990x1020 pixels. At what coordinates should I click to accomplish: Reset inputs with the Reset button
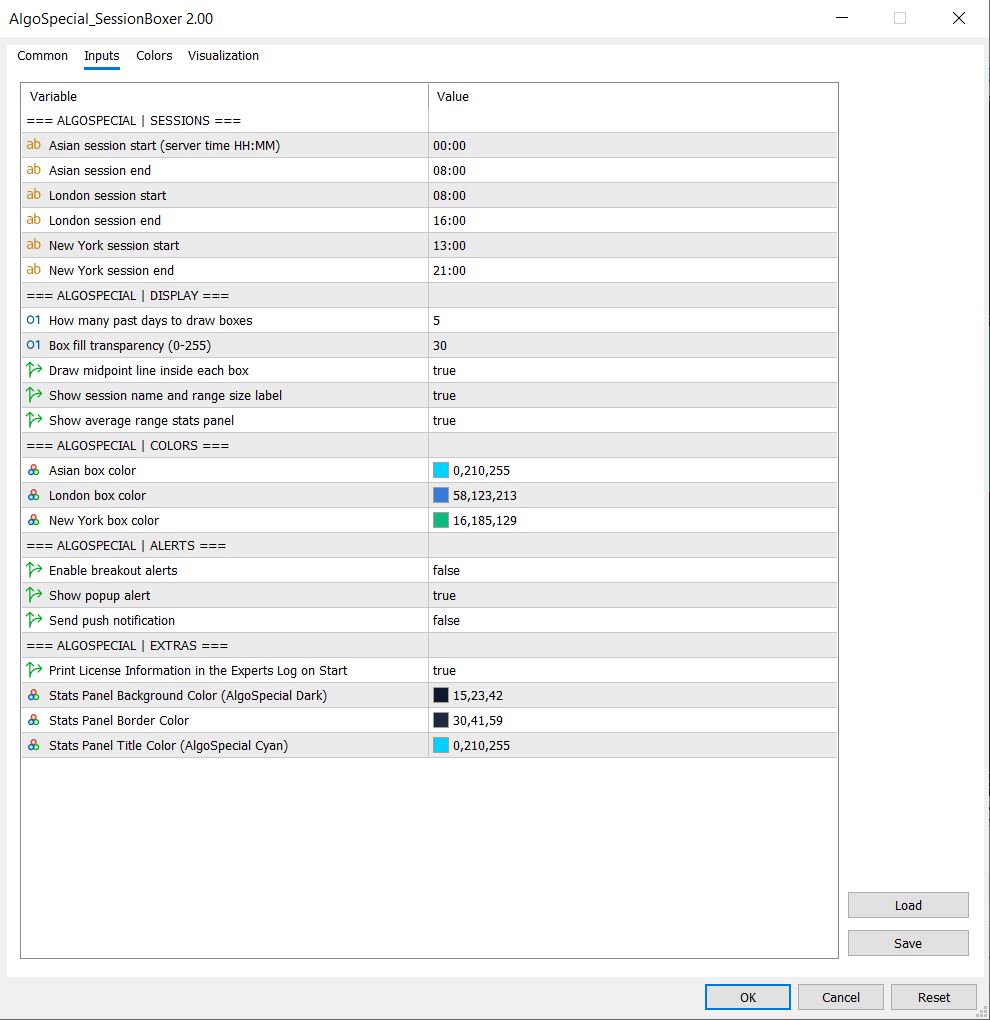point(933,997)
